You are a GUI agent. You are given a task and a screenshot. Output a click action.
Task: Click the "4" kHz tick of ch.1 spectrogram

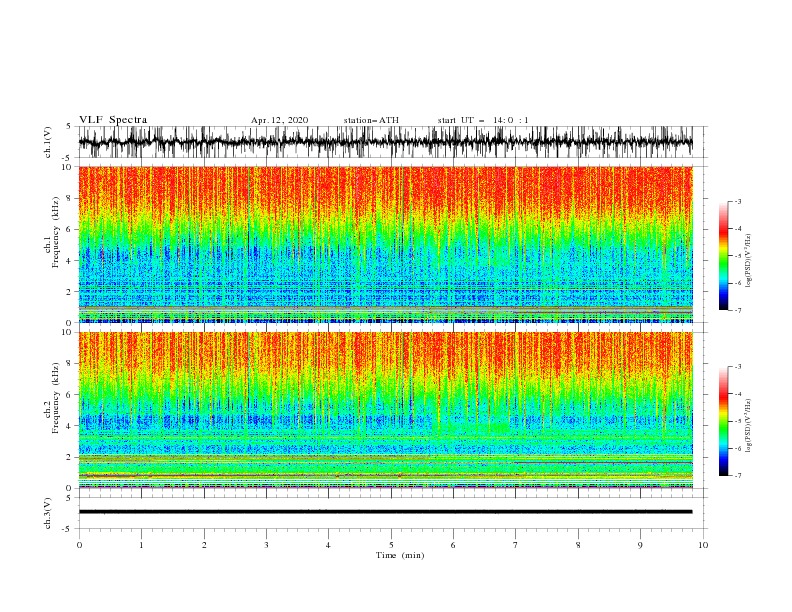click(x=70, y=261)
